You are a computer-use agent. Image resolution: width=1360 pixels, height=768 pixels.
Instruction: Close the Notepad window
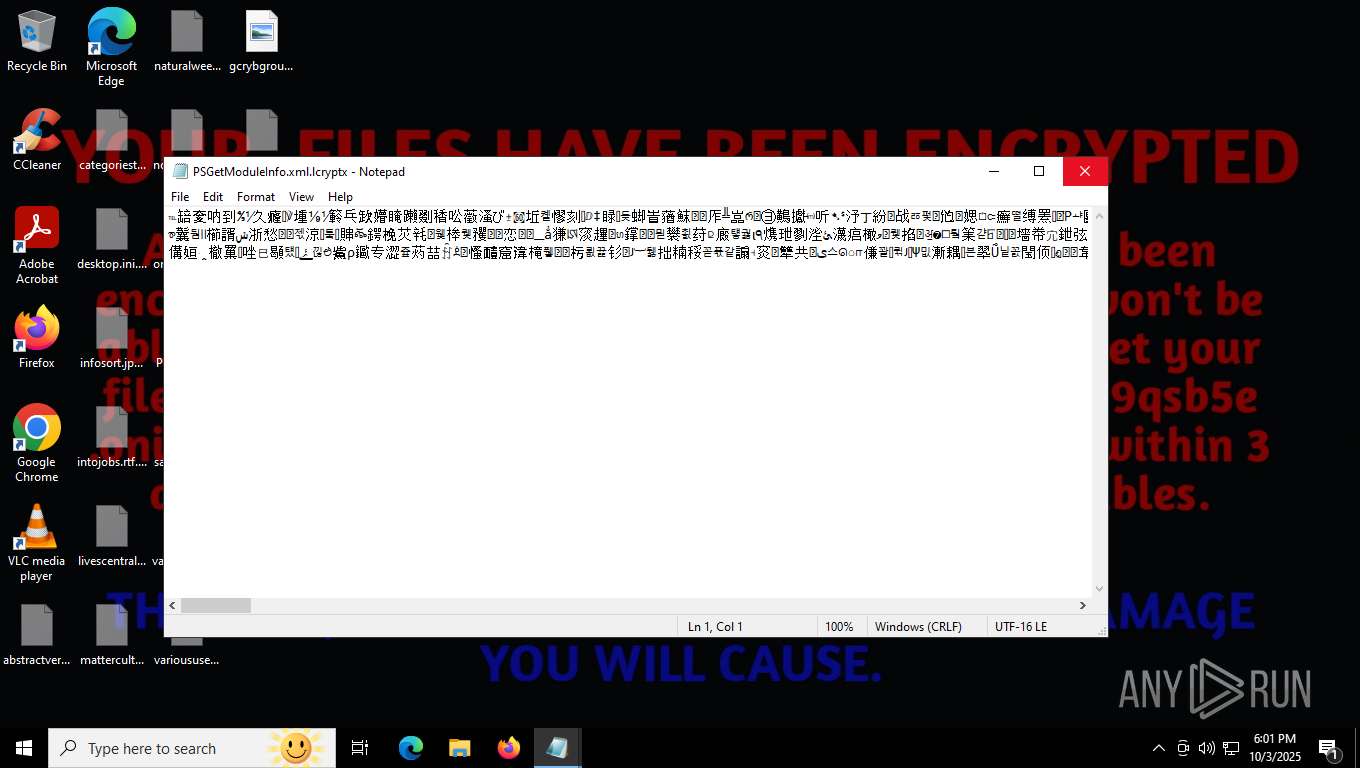pyautogui.click(x=1085, y=171)
